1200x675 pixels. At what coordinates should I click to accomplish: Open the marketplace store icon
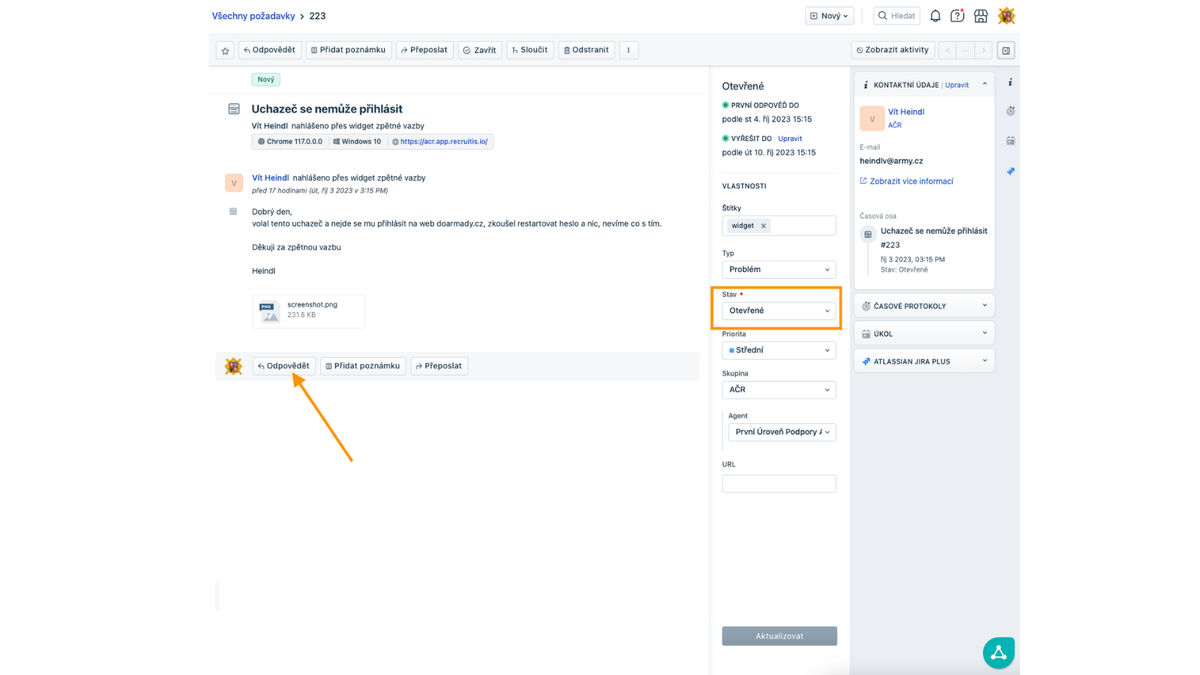[x=981, y=16]
